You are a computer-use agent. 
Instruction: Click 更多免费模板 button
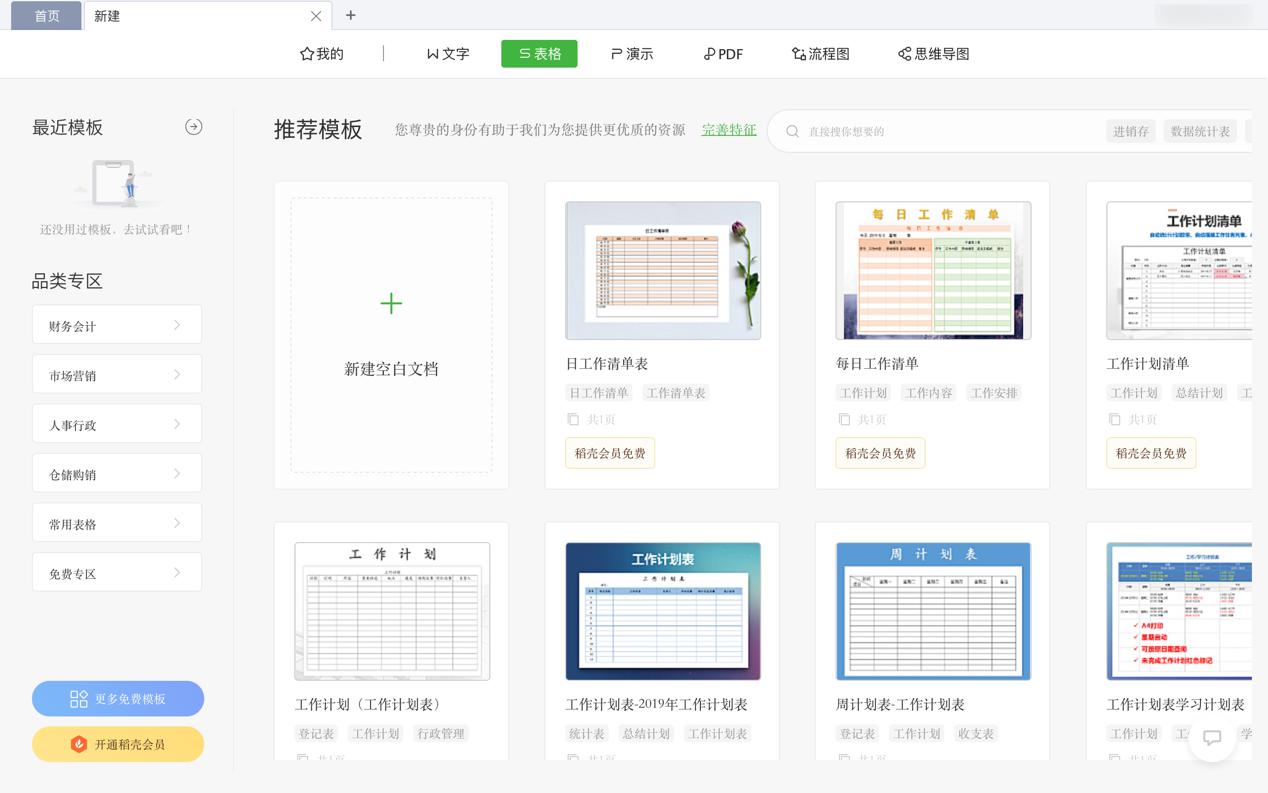pos(118,699)
